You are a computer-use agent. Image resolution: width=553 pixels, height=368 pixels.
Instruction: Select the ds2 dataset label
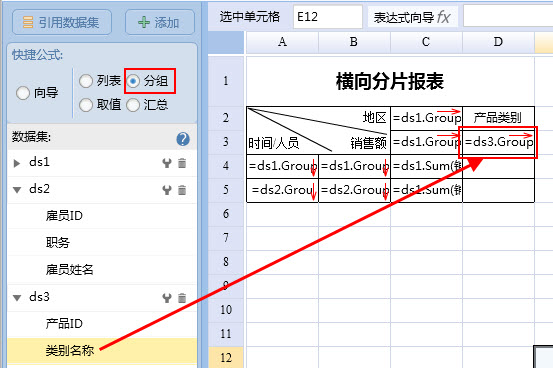[40, 189]
